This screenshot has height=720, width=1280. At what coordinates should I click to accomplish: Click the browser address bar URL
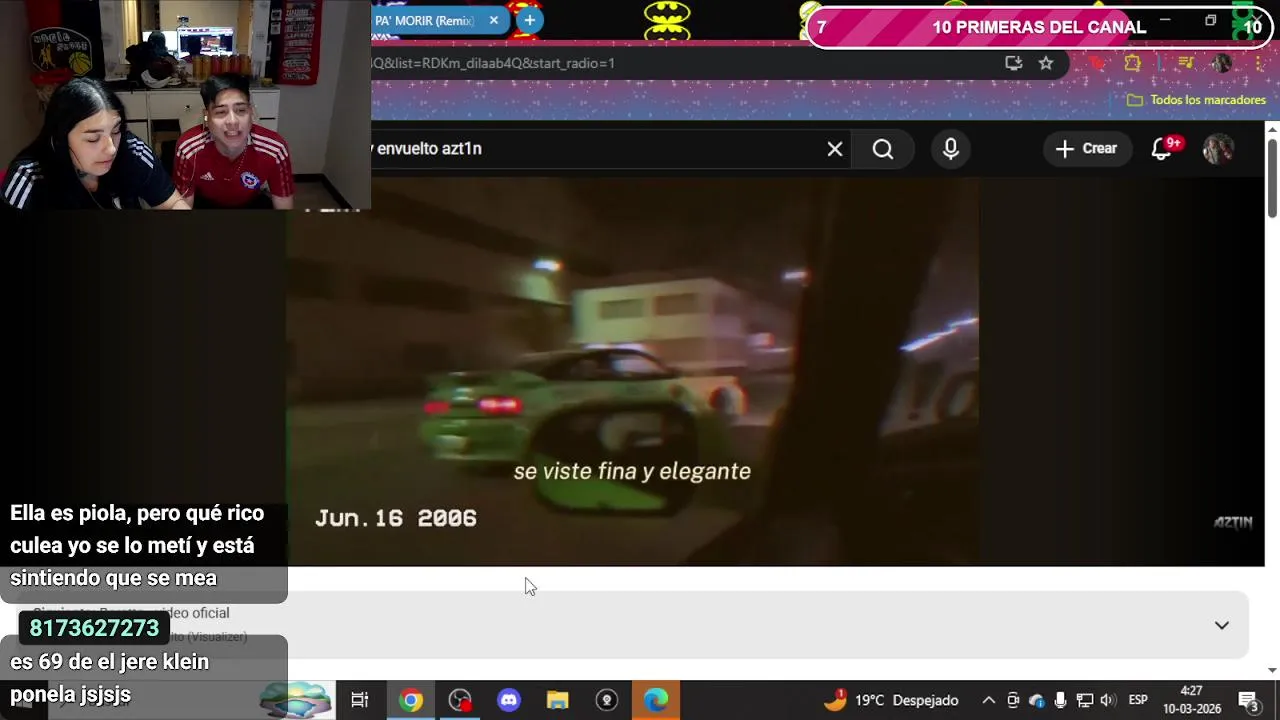click(493, 63)
